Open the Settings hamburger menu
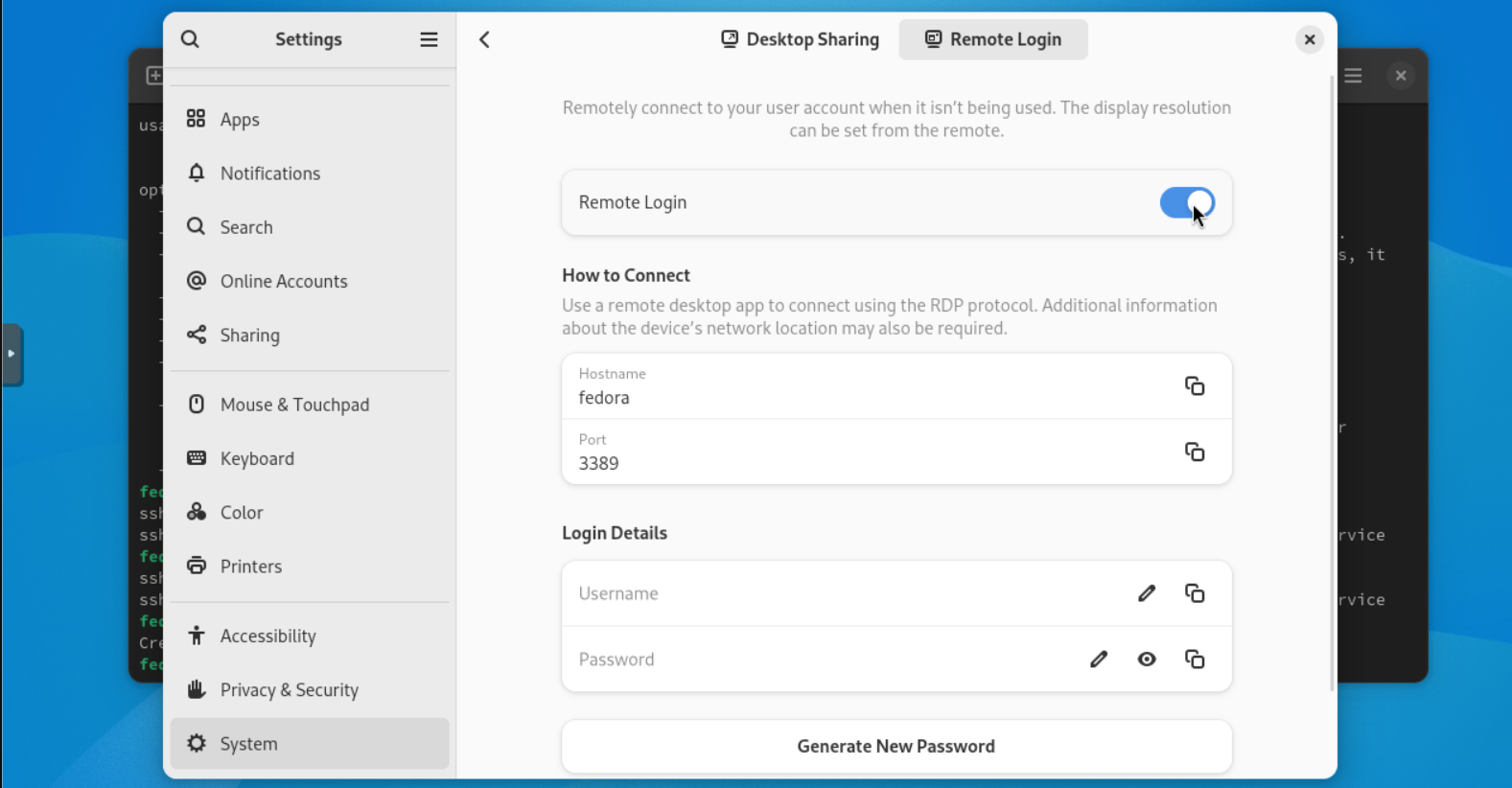 (x=429, y=39)
